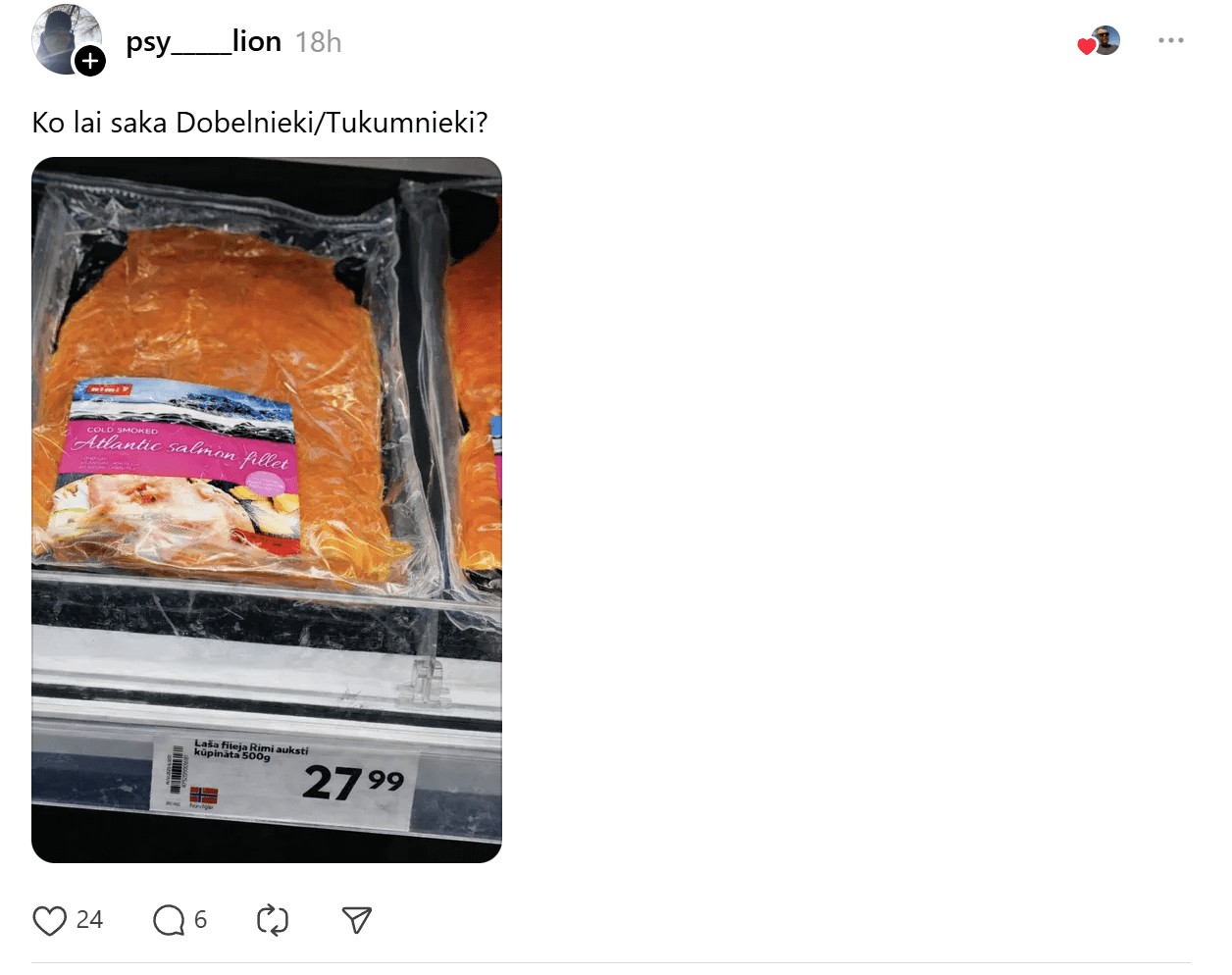Share the post with the paper plane icon

[357, 920]
